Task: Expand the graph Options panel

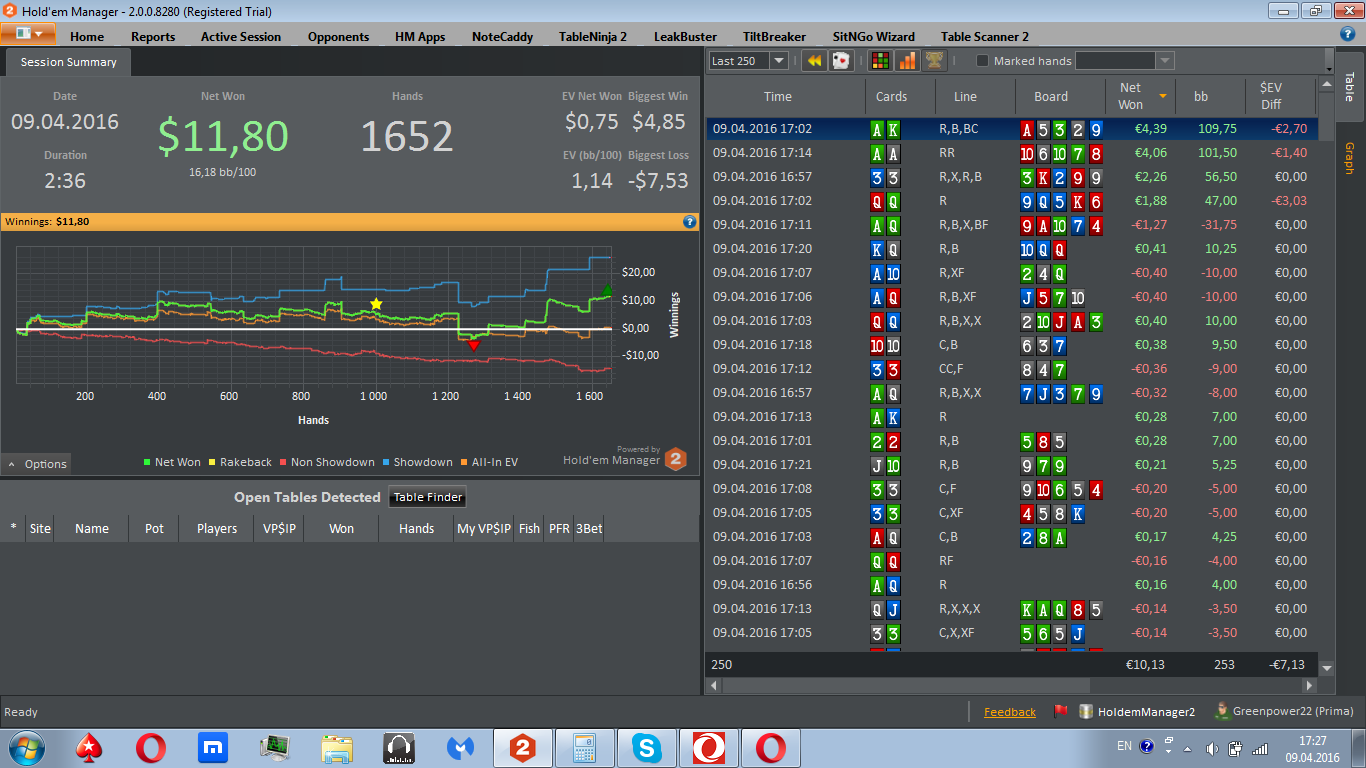Action: [x=37, y=464]
